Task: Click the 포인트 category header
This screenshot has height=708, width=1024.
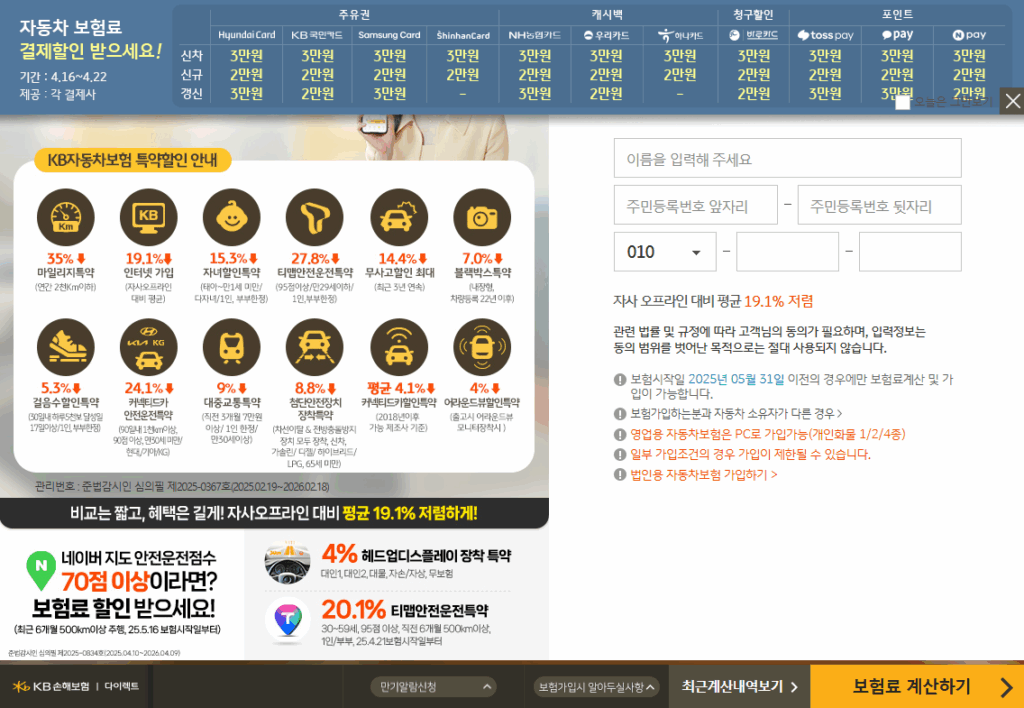Action: tap(897, 14)
